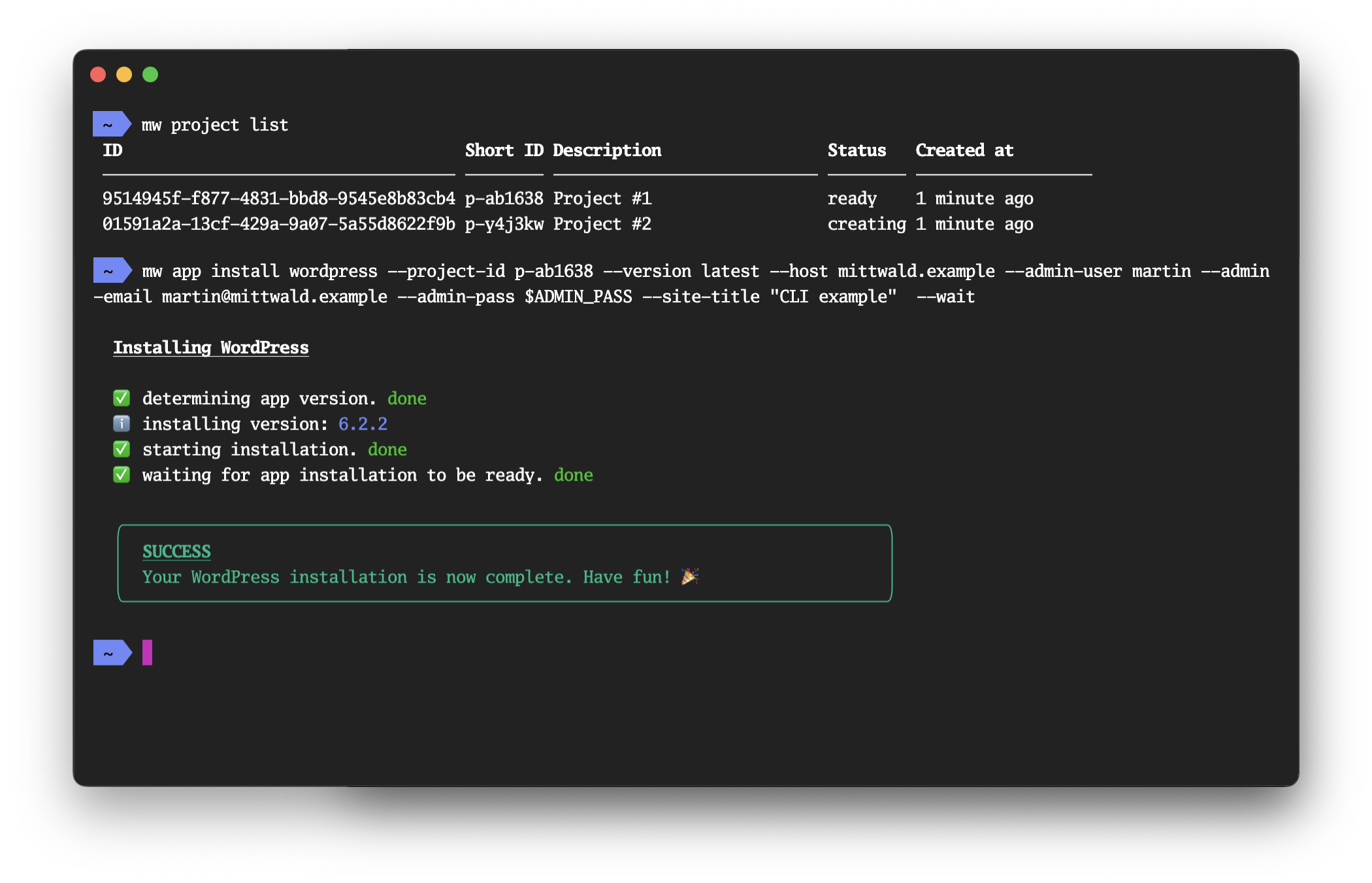Click the magenta cursor block at the prompt
Viewport: 1372px width, 883px height.
click(148, 652)
